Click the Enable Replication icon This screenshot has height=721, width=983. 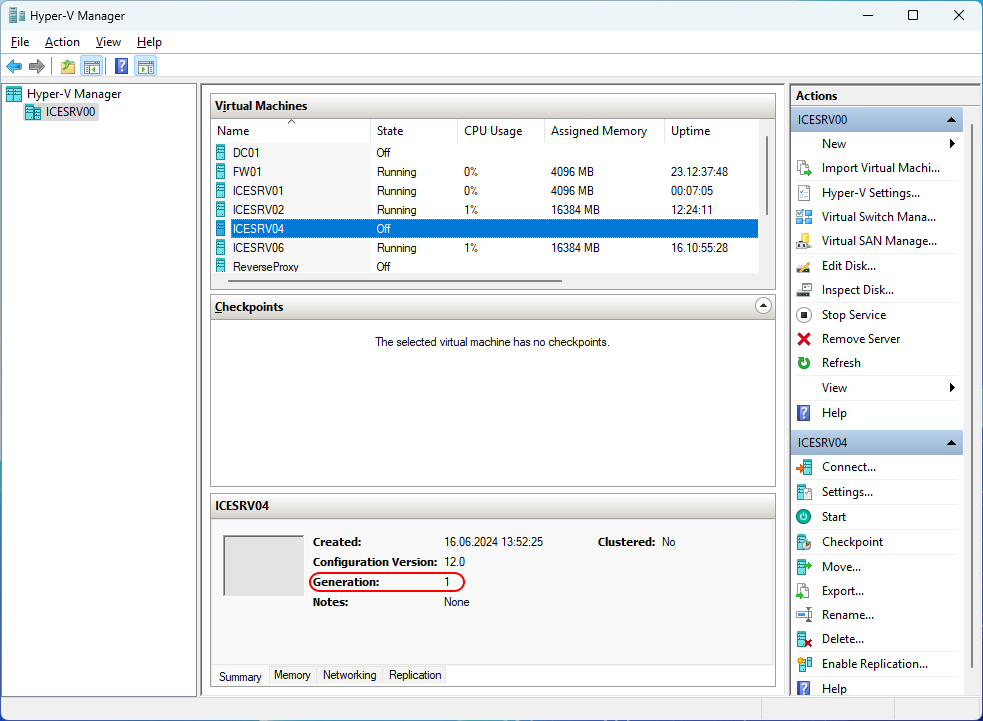(804, 664)
